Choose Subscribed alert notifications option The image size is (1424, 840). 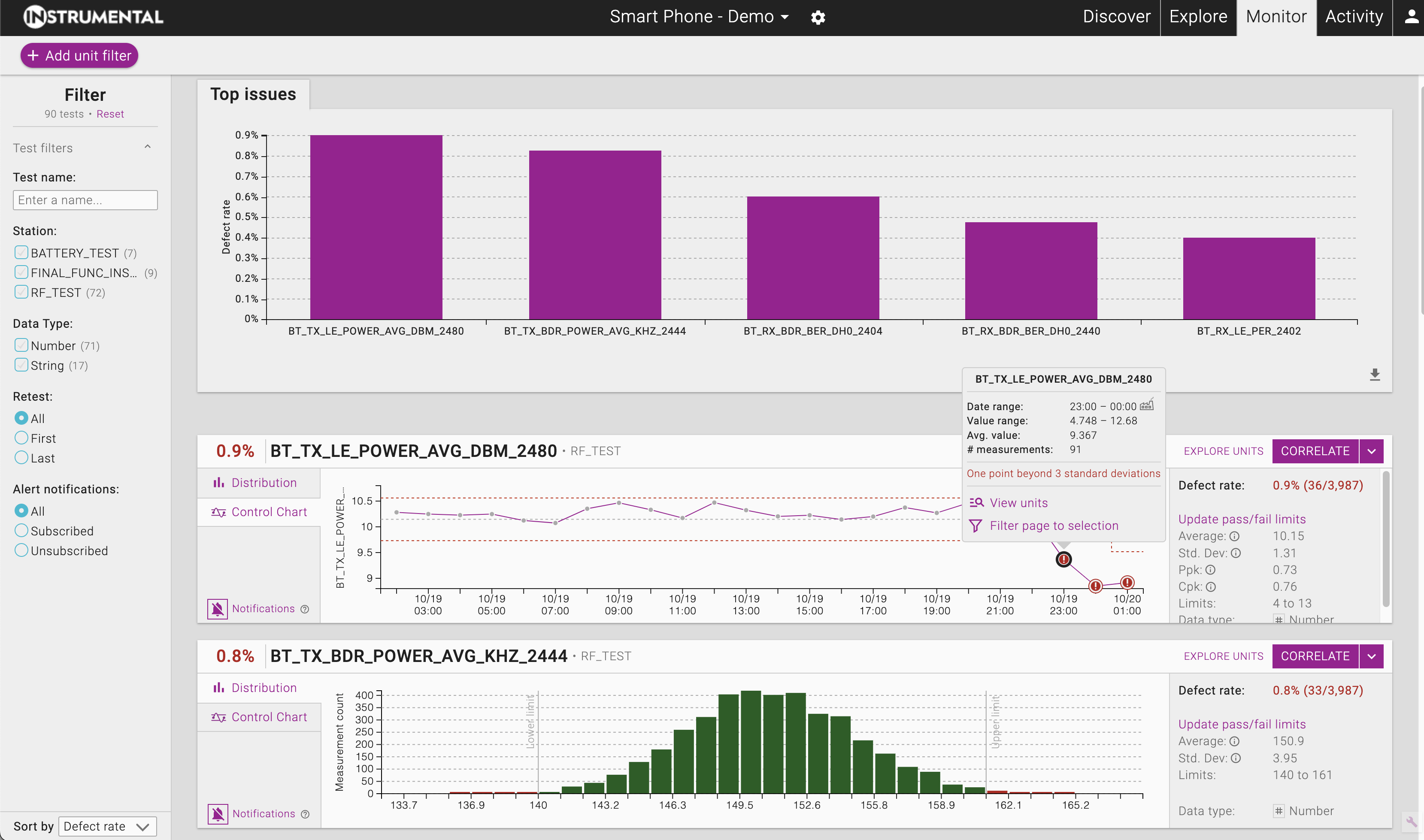point(21,531)
